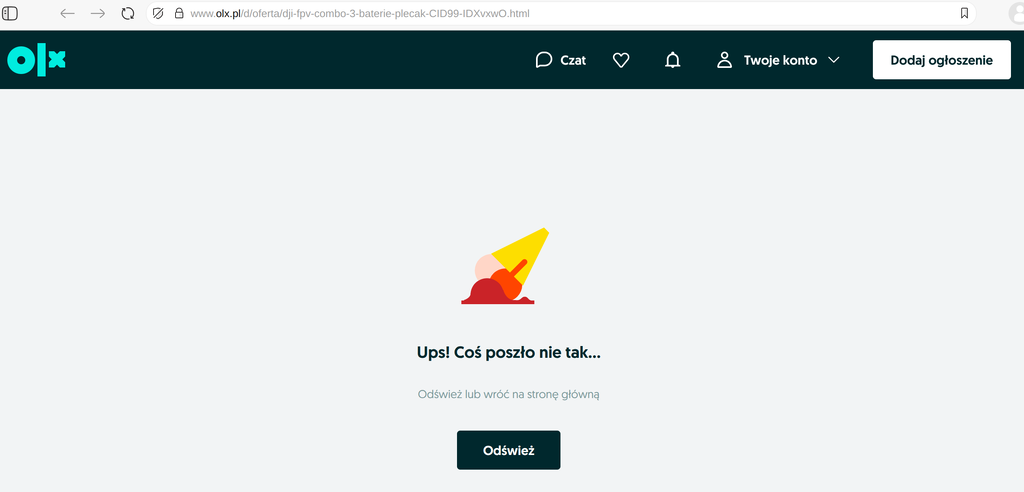The height and width of the screenshot is (492, 1024).
Task: Click the dark Odśwież button
Action: tap(508, 450)
